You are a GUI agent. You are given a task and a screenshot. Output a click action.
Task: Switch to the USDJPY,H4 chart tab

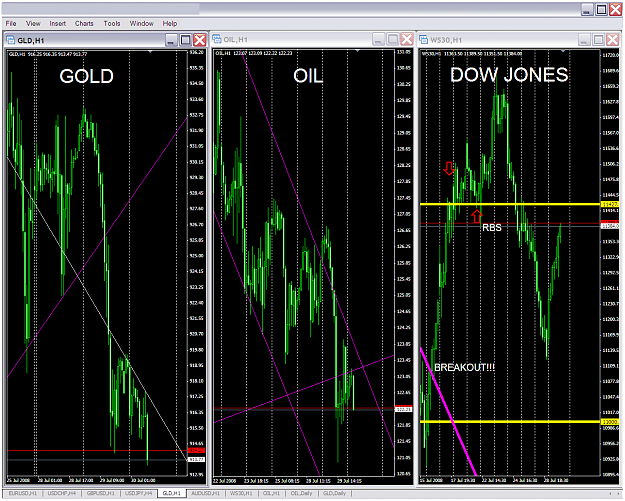click(x=139, y=493)
